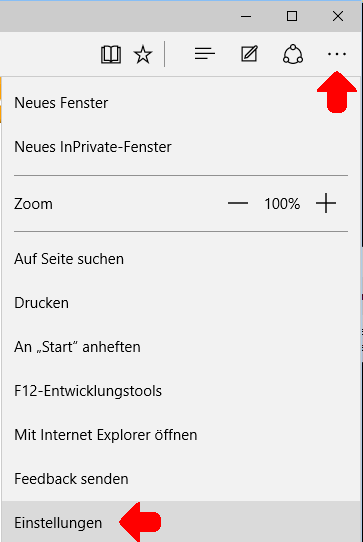Select Drucken from the menu
363x542 pixels.
(181, 303)
